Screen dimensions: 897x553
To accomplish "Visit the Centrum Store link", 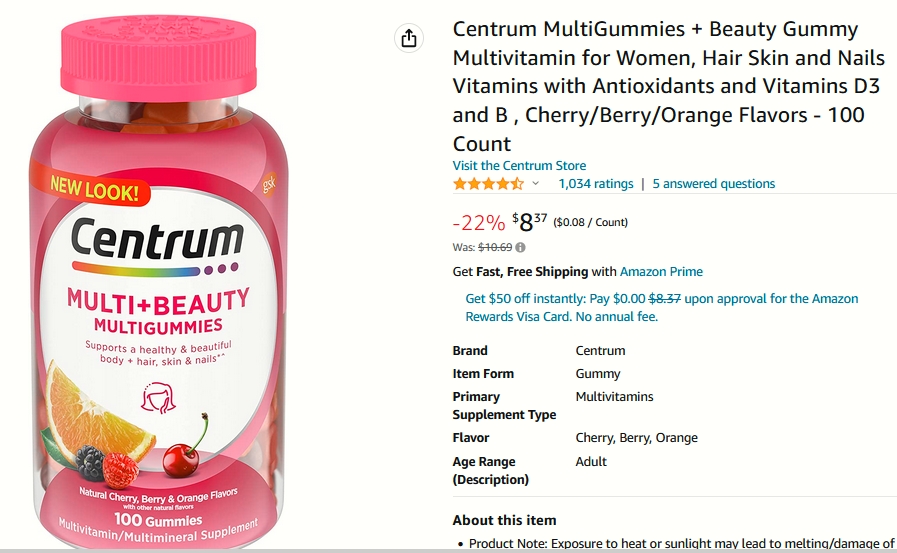I will point(519,166).
